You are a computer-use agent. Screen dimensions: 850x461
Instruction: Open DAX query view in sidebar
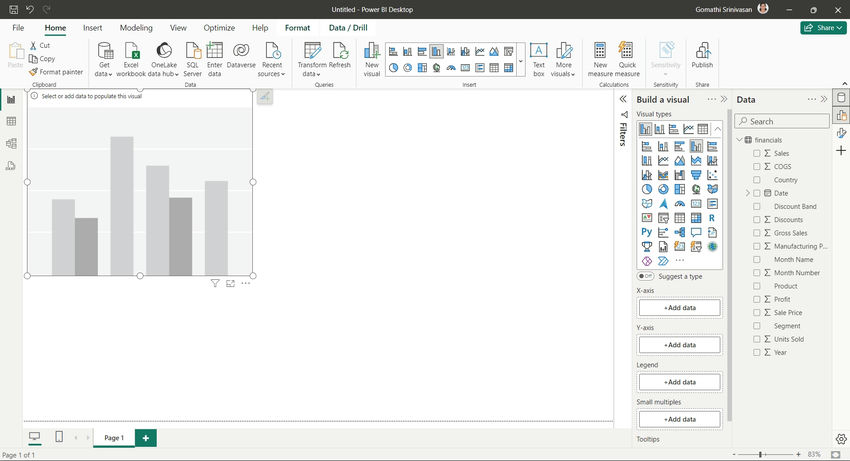(x=11, y=166)
